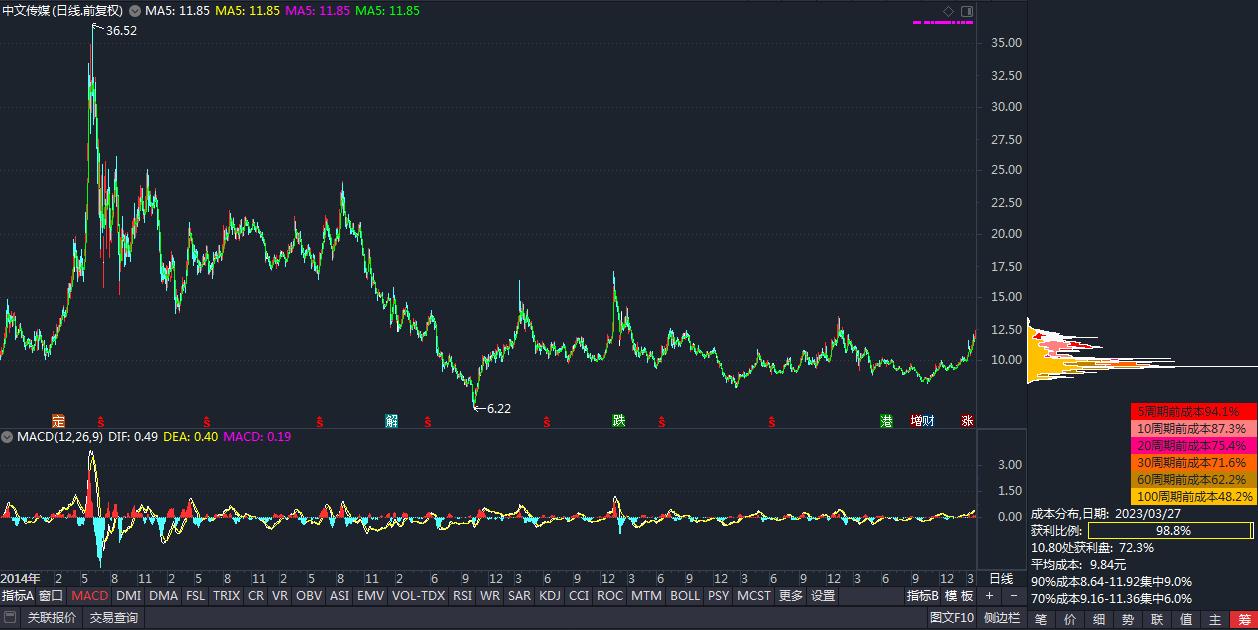
Task: Select the RSI indicator
Action: tap(460, 595)
